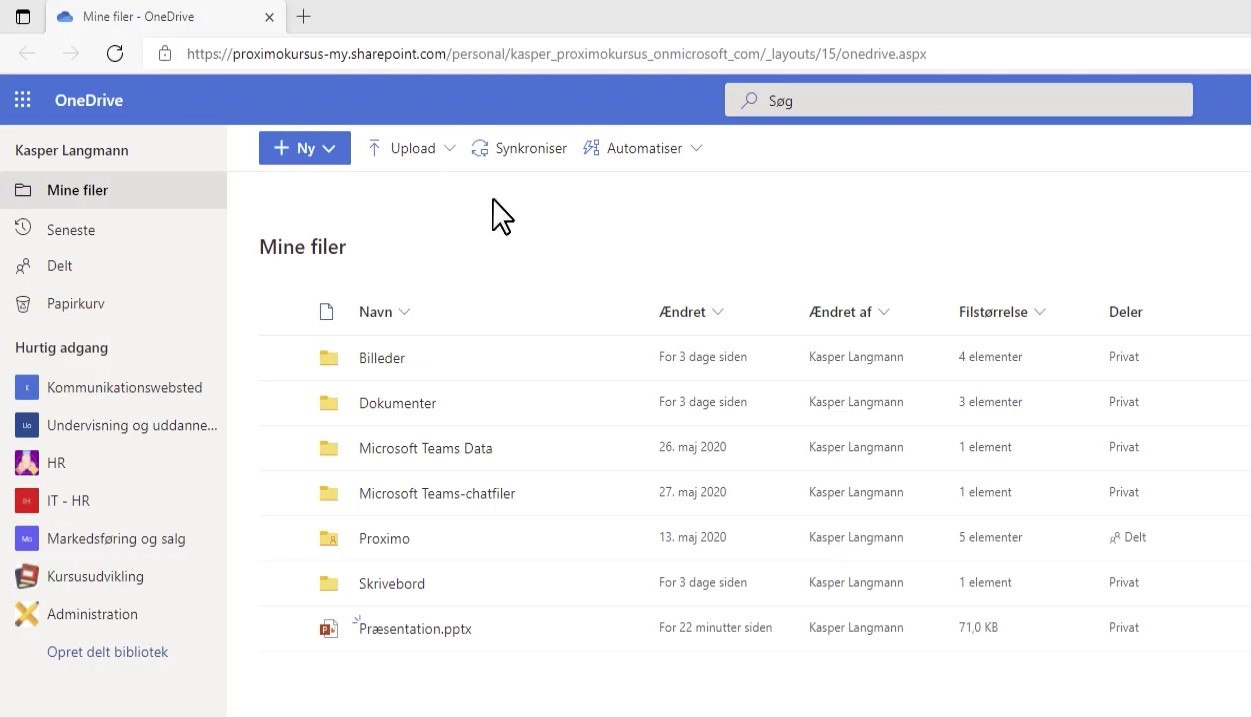The width and height of the screenshot is (1251, 717).
Task: Open the Automatiser dropdown chevron
Action: pyautogui.click(x=696, y=148)
